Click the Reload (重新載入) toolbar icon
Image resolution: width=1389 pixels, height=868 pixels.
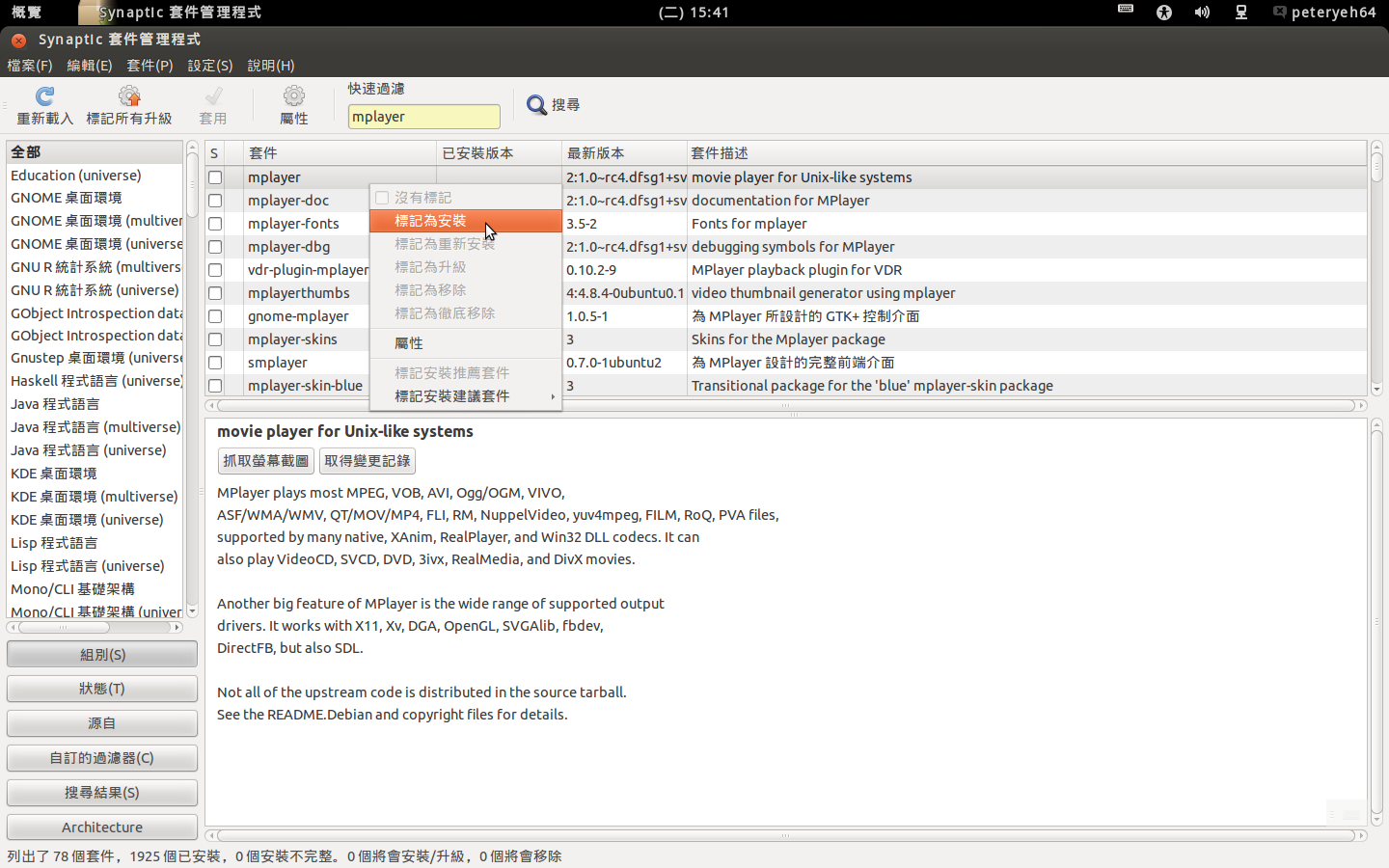(44, 96)
